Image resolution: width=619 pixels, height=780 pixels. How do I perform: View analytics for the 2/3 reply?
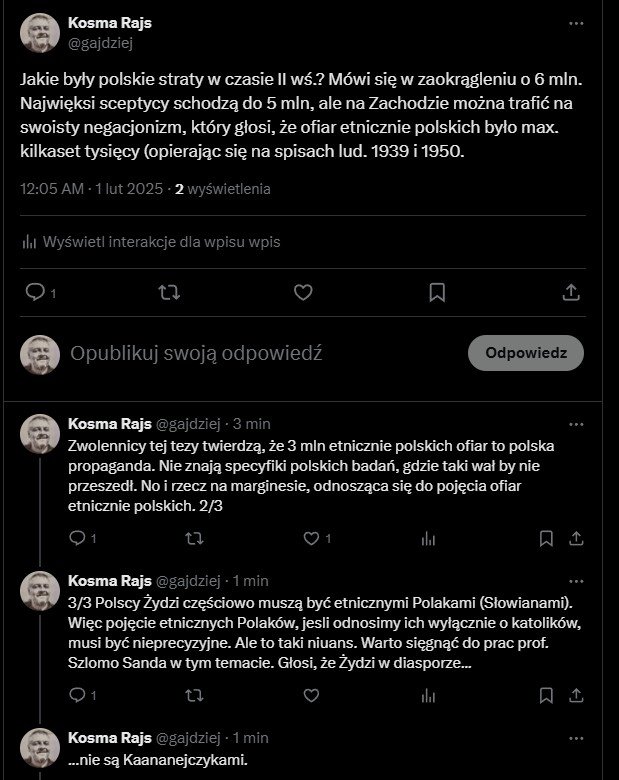click(428, 538)
